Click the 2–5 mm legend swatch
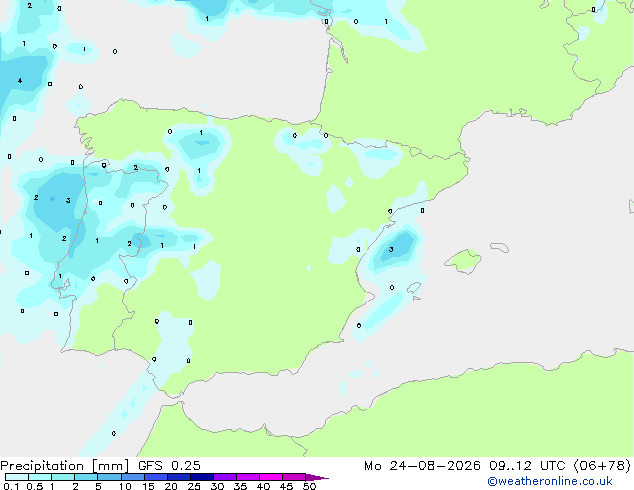Viewport: 634px width, 490px height. (86, 477)
